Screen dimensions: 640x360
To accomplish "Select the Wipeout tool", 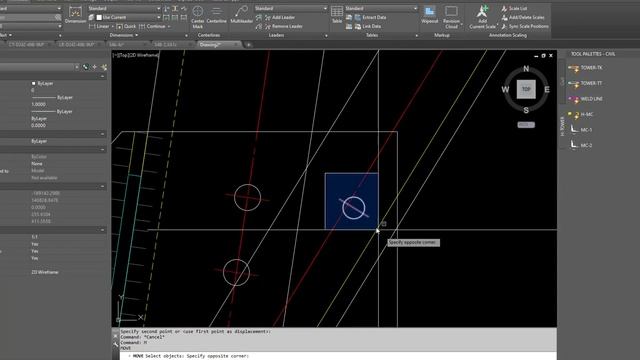I will click(429, 15).
